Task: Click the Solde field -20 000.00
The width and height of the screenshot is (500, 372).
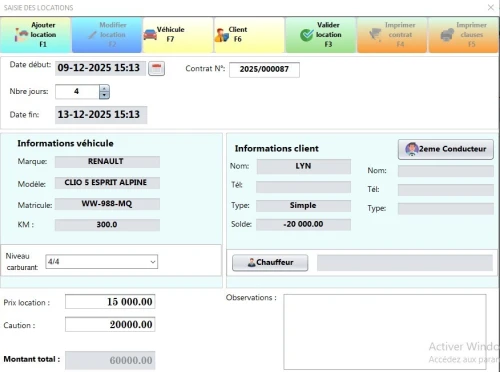Action: [304, 224]
